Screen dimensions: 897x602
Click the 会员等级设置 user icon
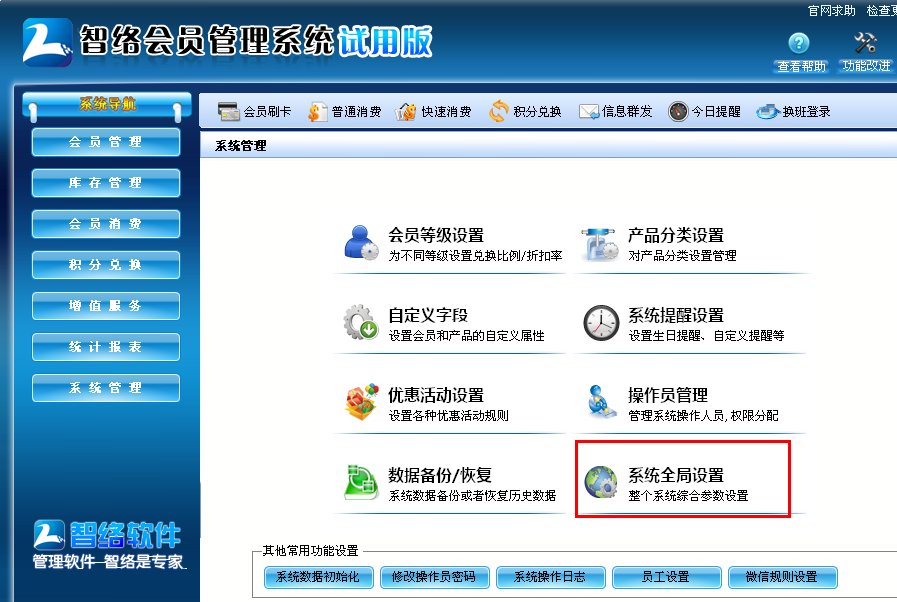point(361,243)
